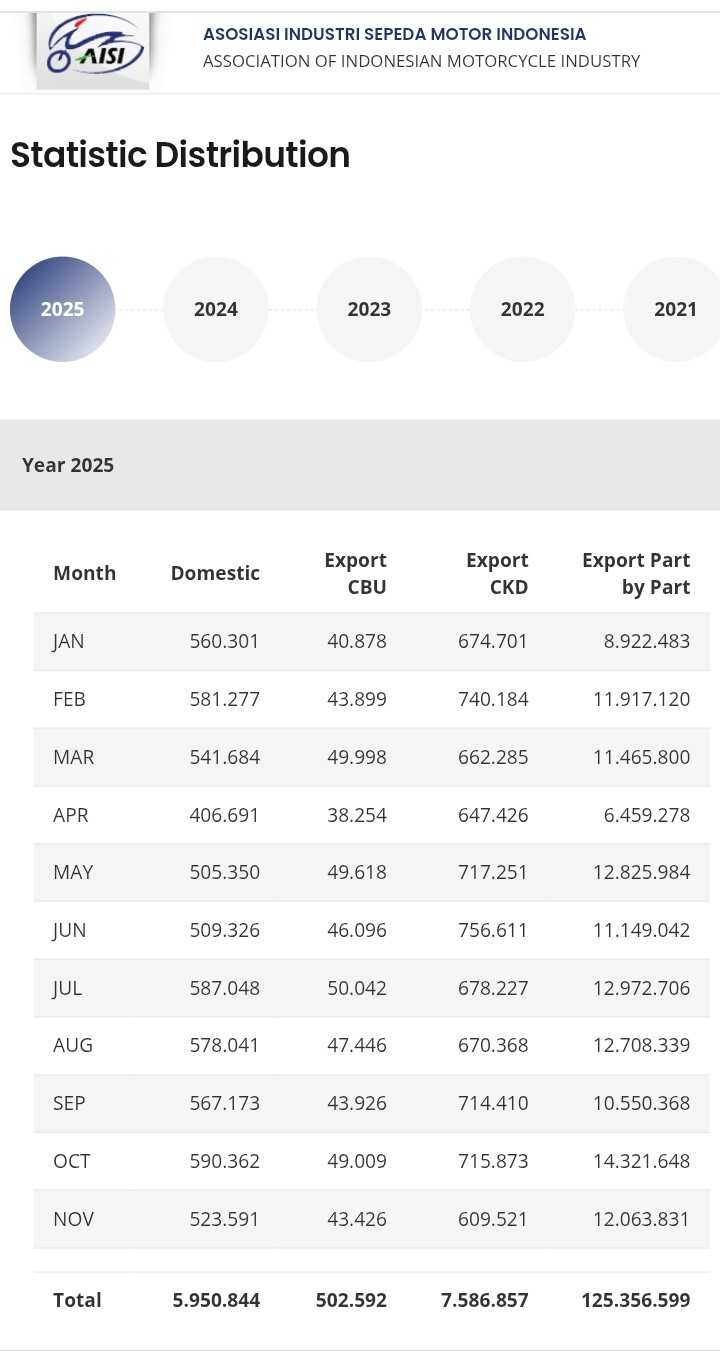Select the 2021 year tab

674,309
